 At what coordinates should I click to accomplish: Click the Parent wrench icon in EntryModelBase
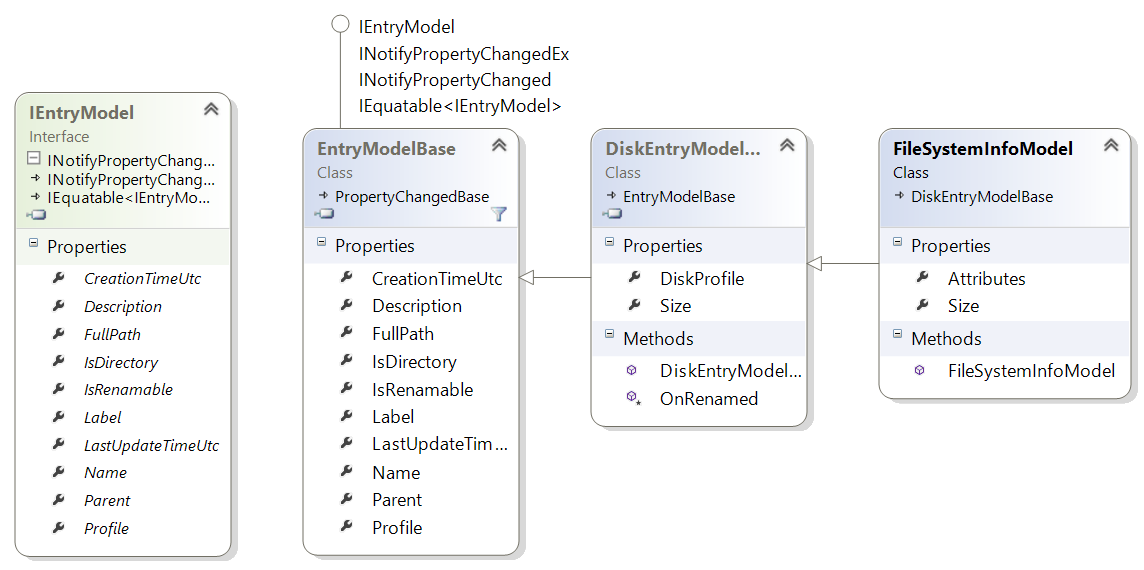[347, 498]
